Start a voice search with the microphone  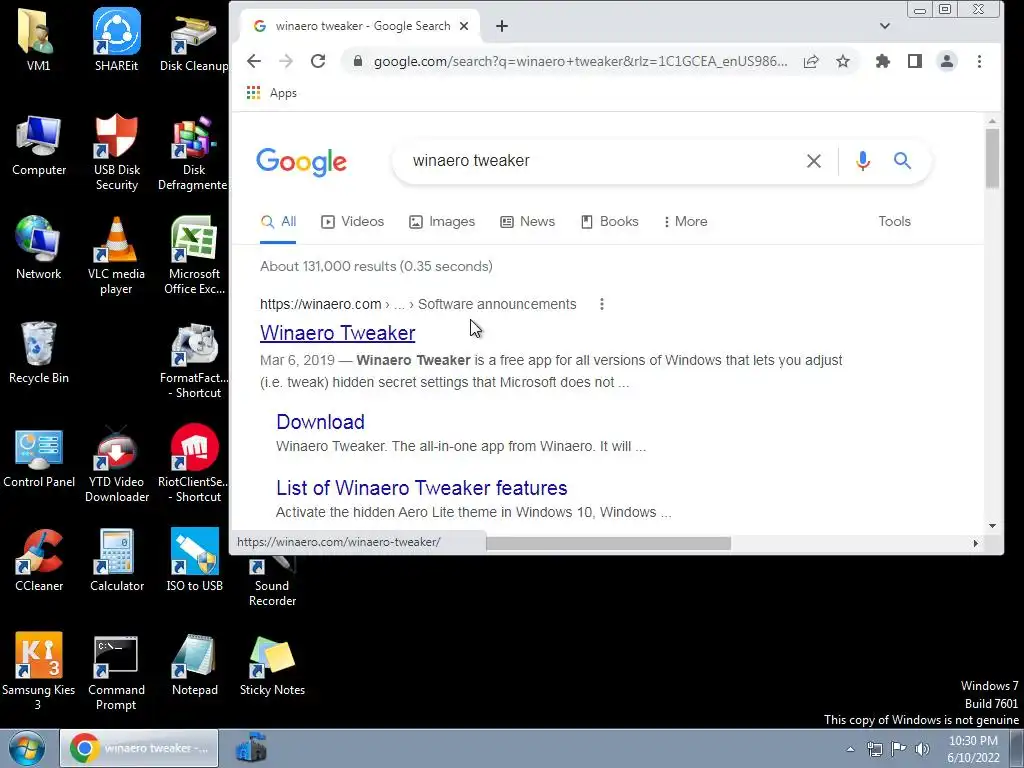(863, 161)
